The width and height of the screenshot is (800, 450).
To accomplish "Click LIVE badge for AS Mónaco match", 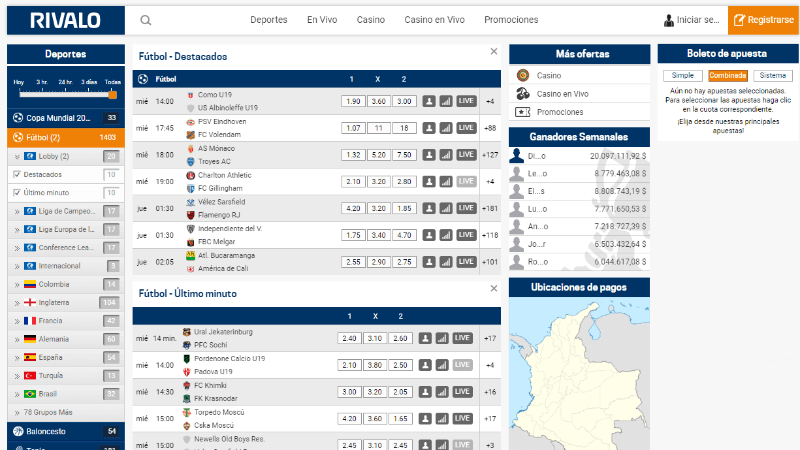I will tap(466, 155).
